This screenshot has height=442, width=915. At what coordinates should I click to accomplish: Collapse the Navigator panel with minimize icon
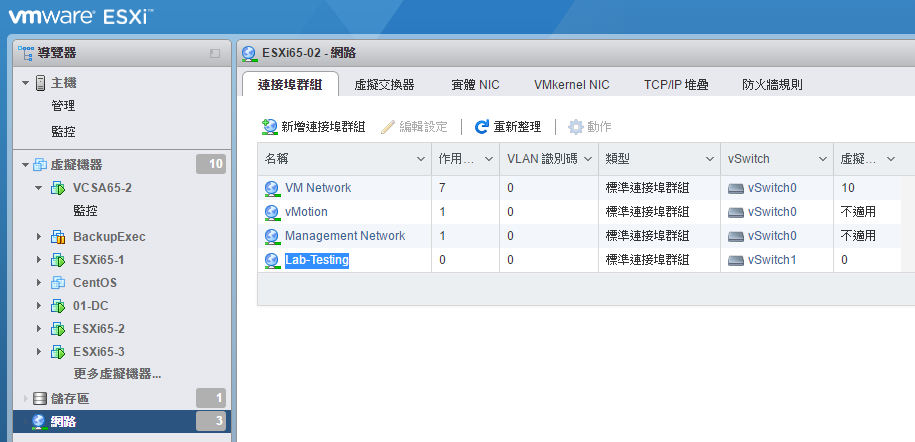(x=215, y=54)
